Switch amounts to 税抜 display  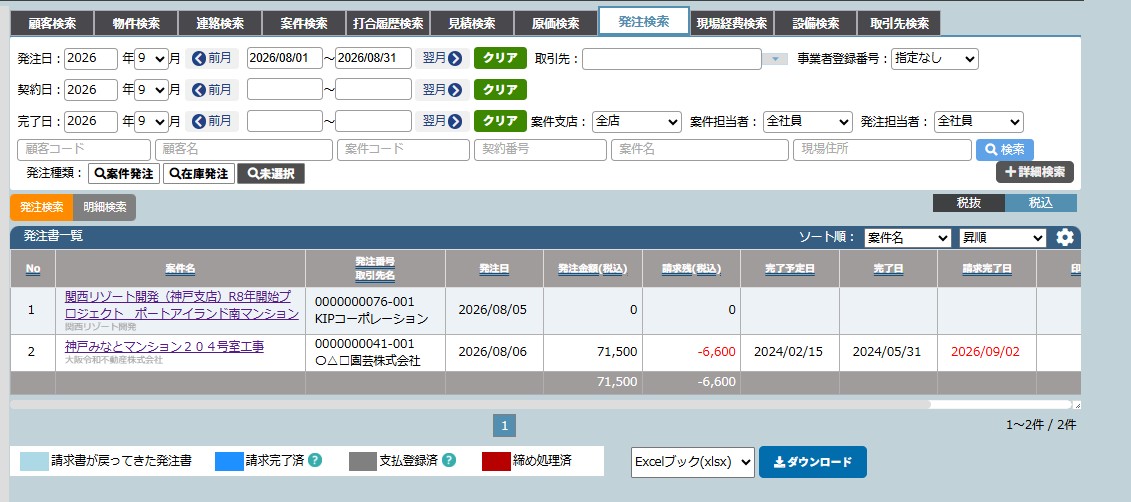point(969,203)
